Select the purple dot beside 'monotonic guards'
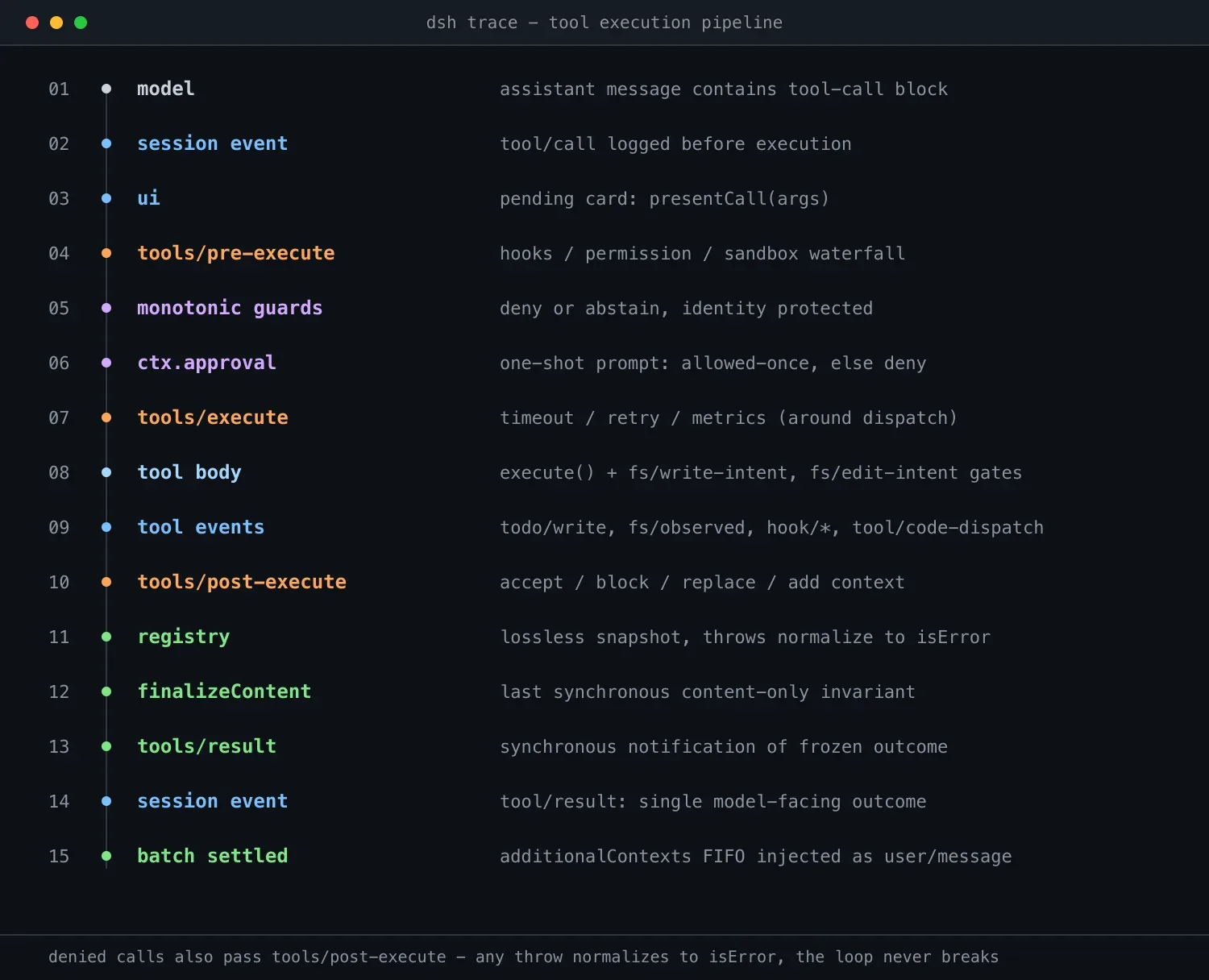 (106, 308)
